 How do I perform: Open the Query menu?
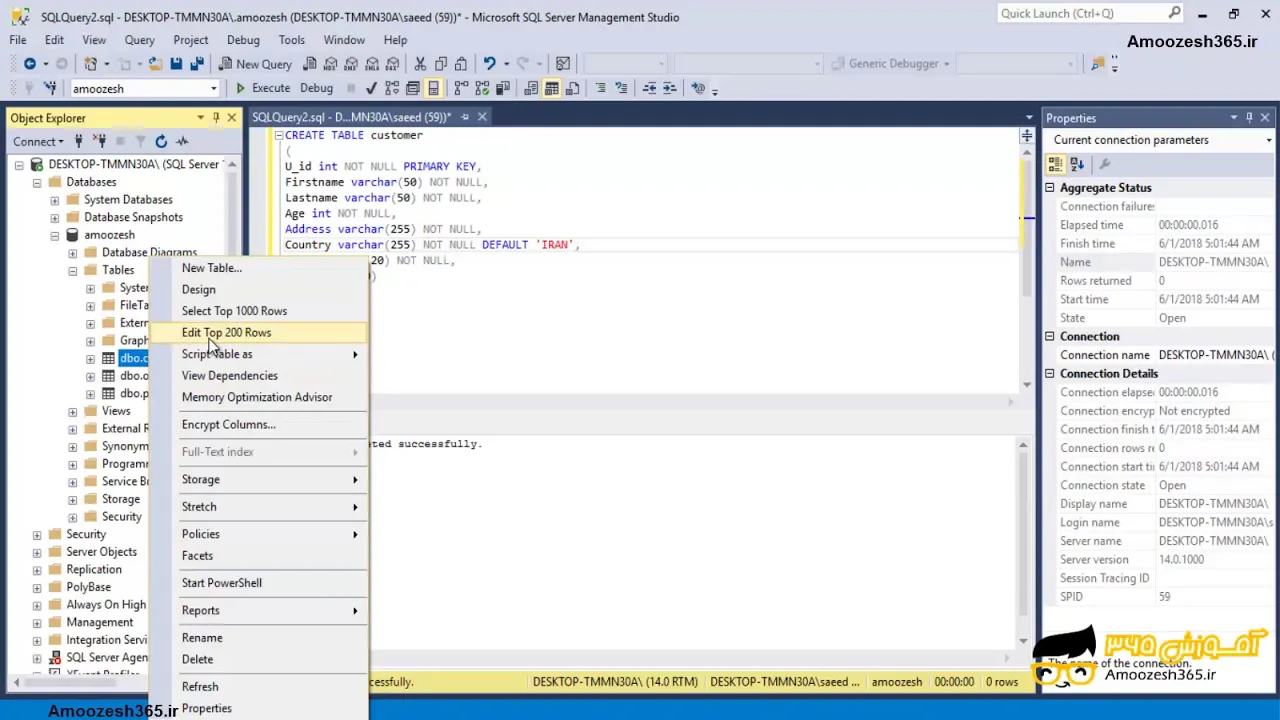click(139, 40)
